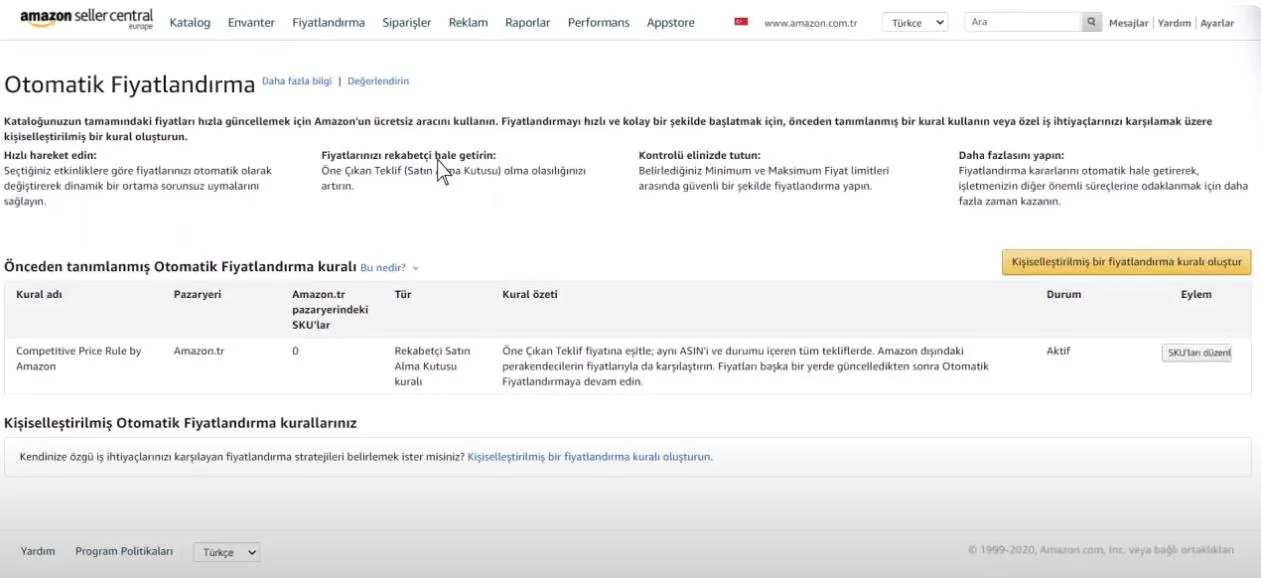Click inline Kişiselleştirilmiş bir fiyatlandırma kuralı oluşturun link

pyautogui.click(x=589, y=457)
